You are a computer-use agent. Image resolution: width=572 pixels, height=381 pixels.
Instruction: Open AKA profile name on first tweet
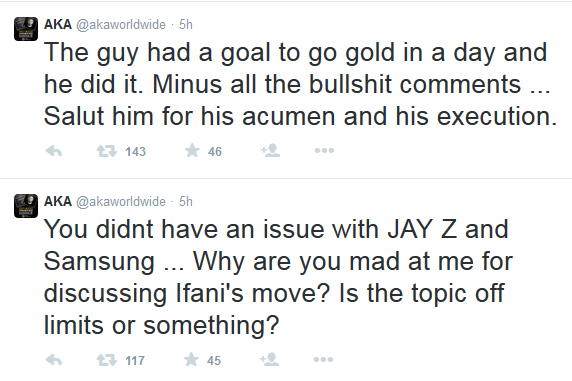pyautogui.click(x=58, y=24)
